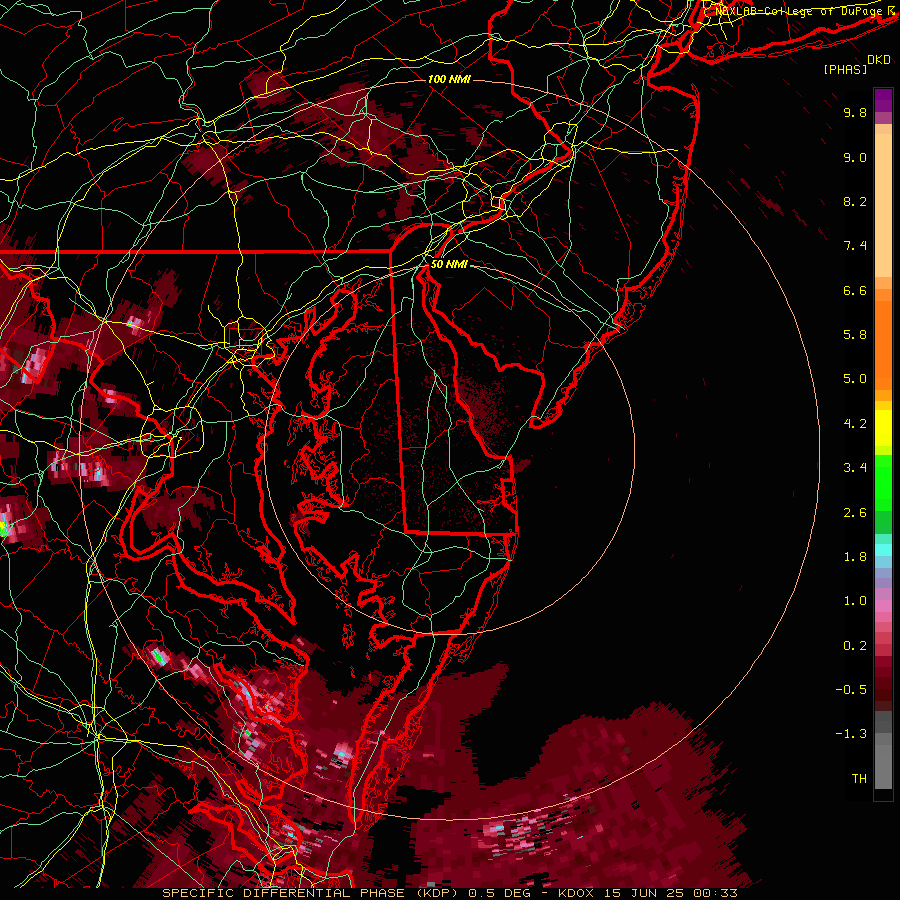
Task: Click the 7.4 value on the scale
Action: point(855,246)
